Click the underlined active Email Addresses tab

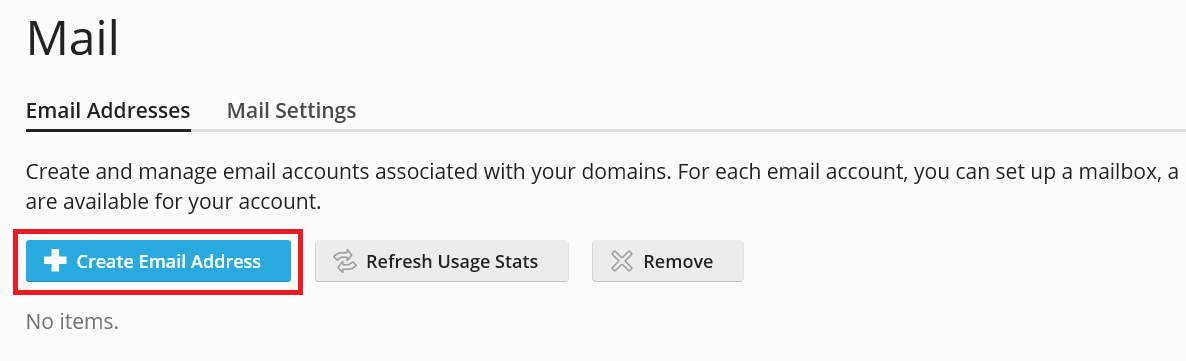click(x=108, y=110)
